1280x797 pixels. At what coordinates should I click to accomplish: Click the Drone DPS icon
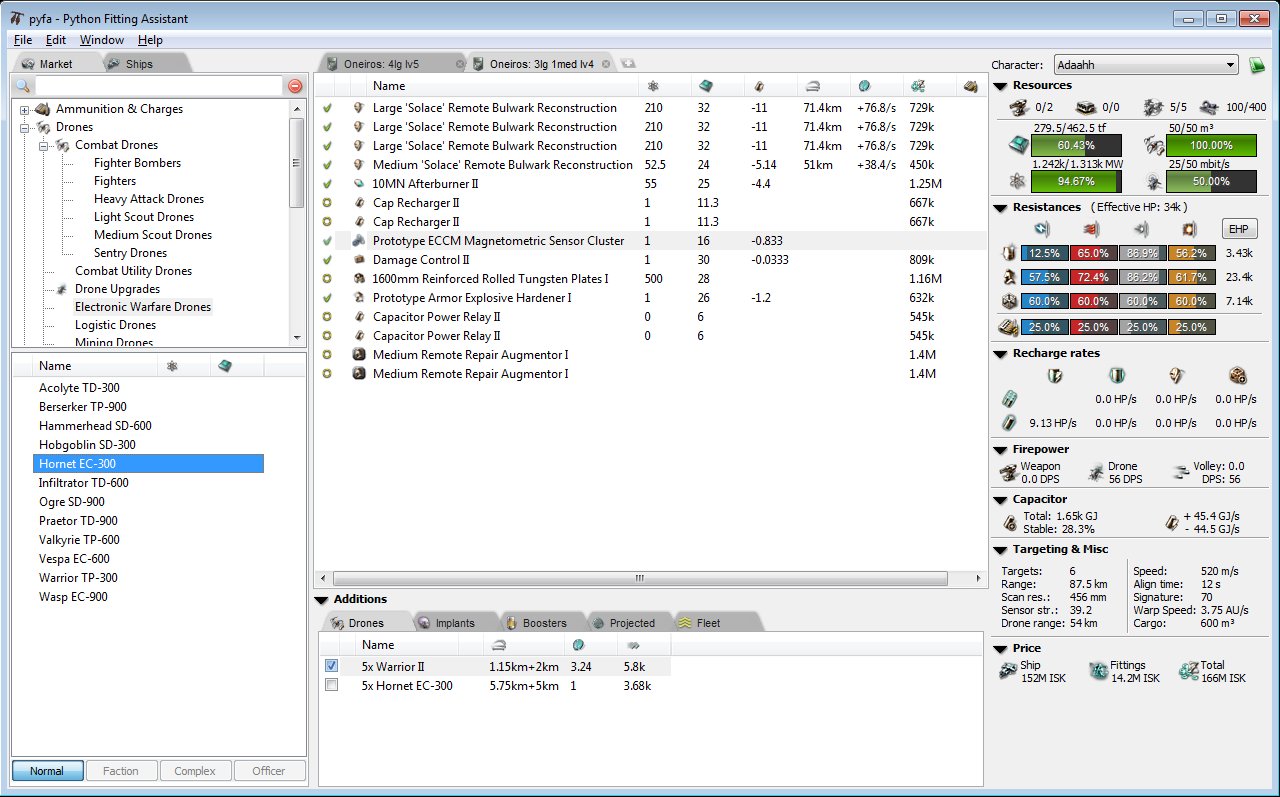1098,472
